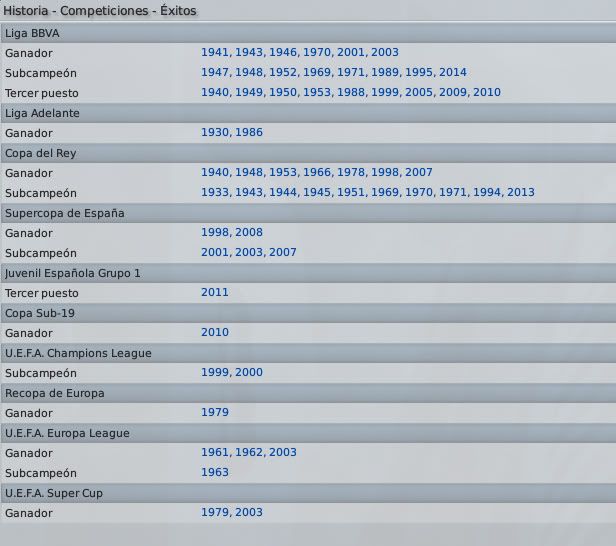Select Subcampeón label under Copa del Rey
616x546 pixels.
(41, 194)
